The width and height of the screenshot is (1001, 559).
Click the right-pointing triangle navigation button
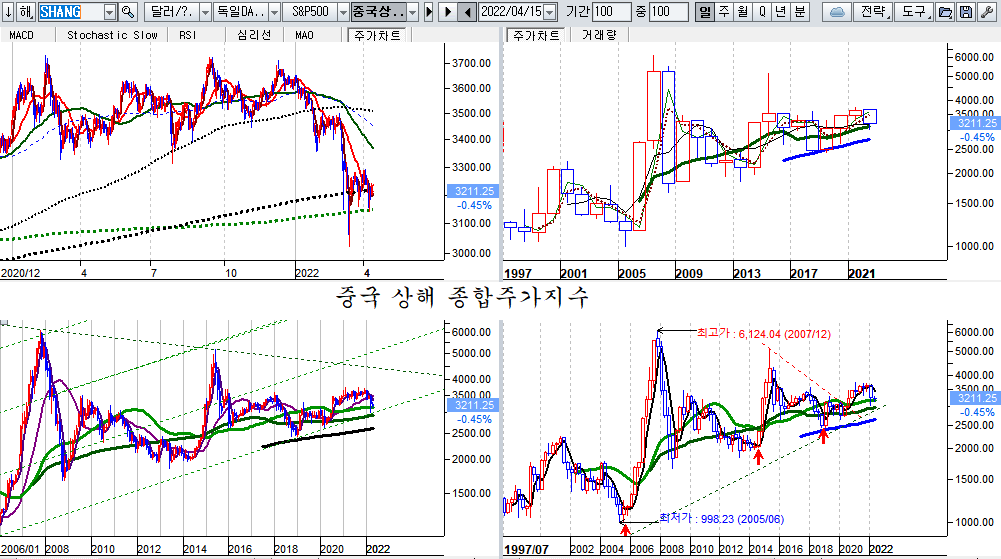[x=446, y=12]
